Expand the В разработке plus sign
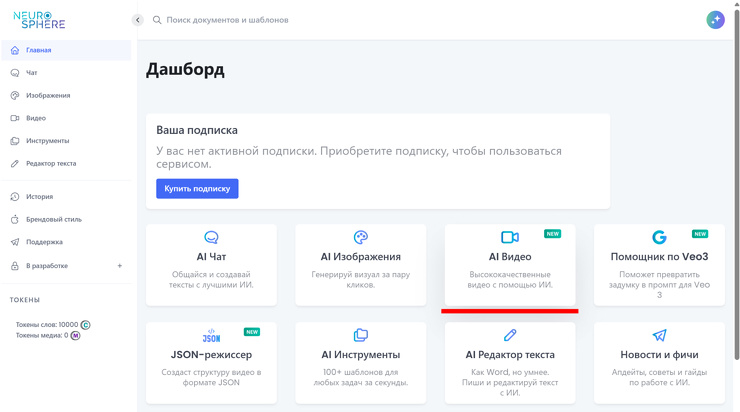Image resolution: width=740 pixels, height=412 pixels. click(x=120, y=266)
